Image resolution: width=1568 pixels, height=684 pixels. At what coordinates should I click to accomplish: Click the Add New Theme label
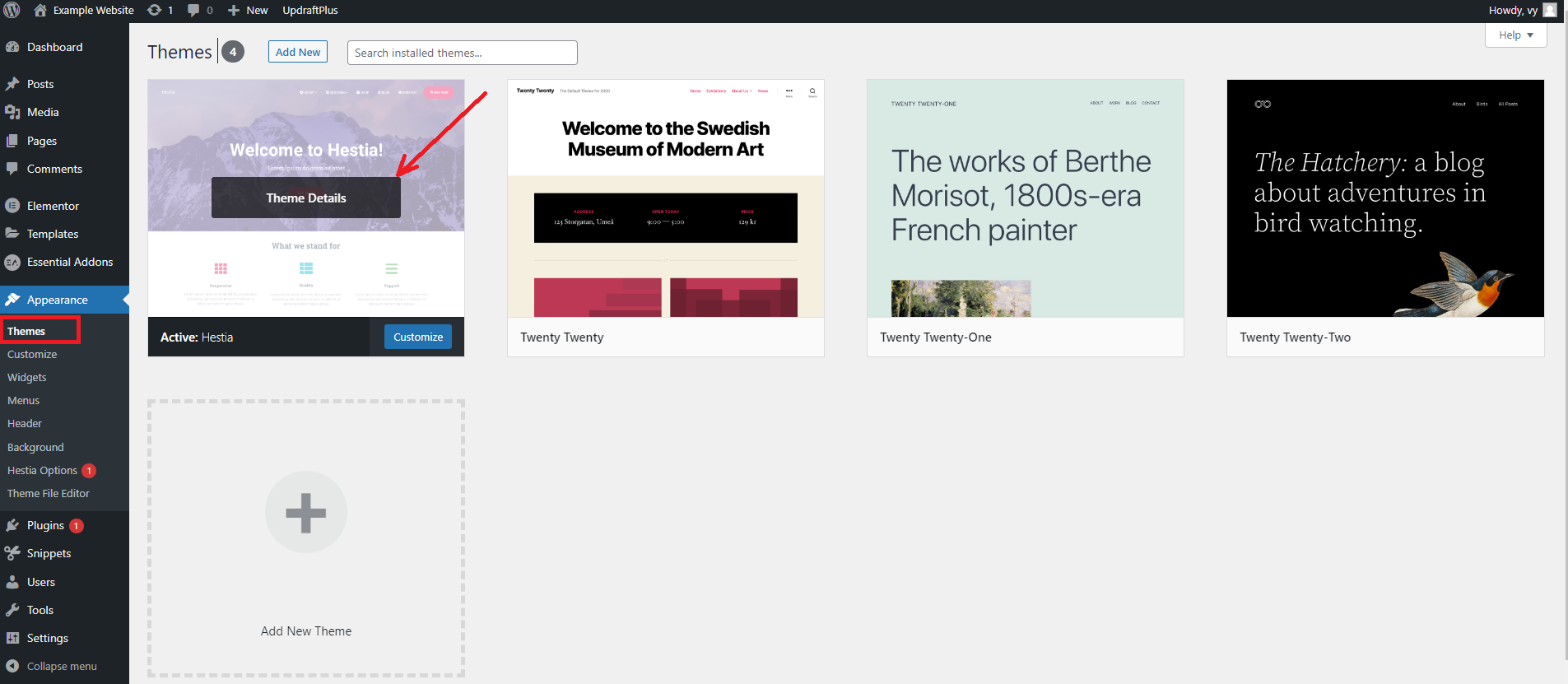point(306,630)
